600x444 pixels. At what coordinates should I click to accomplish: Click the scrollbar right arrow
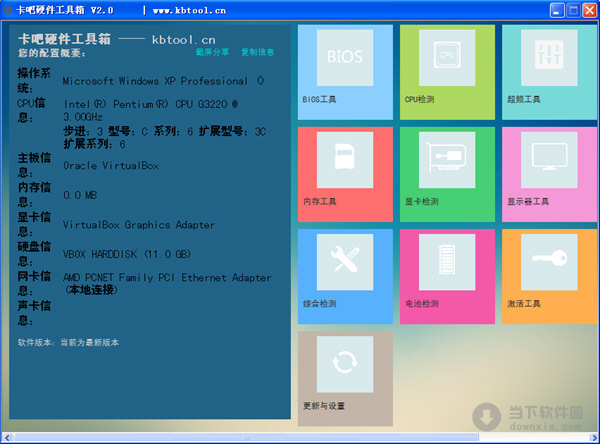click(593, 437)
